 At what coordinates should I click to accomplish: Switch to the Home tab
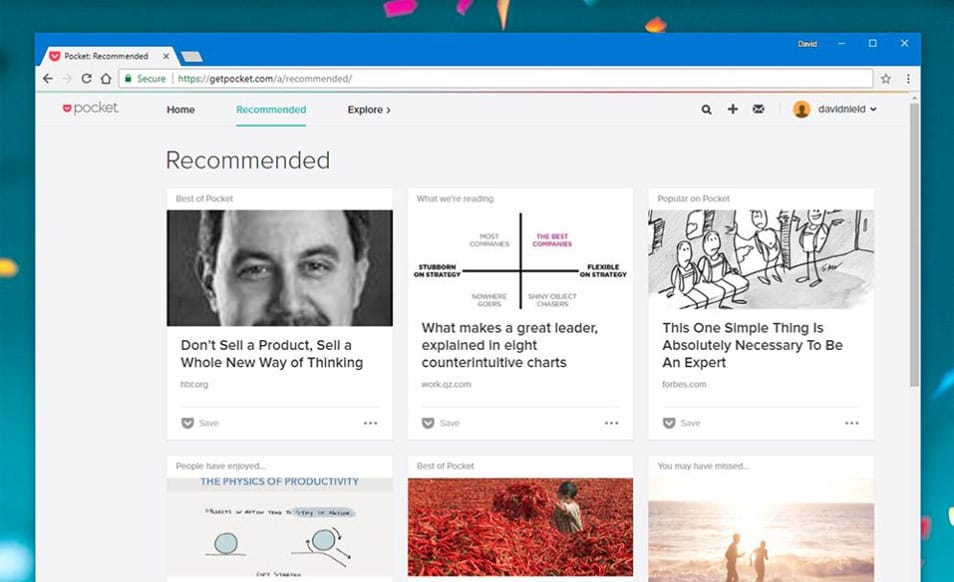pos(181,110)
